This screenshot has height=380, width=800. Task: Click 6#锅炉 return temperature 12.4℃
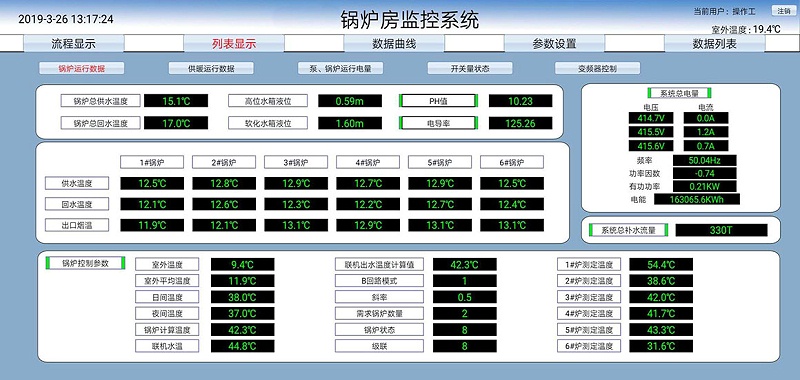(x=512, y=205)
